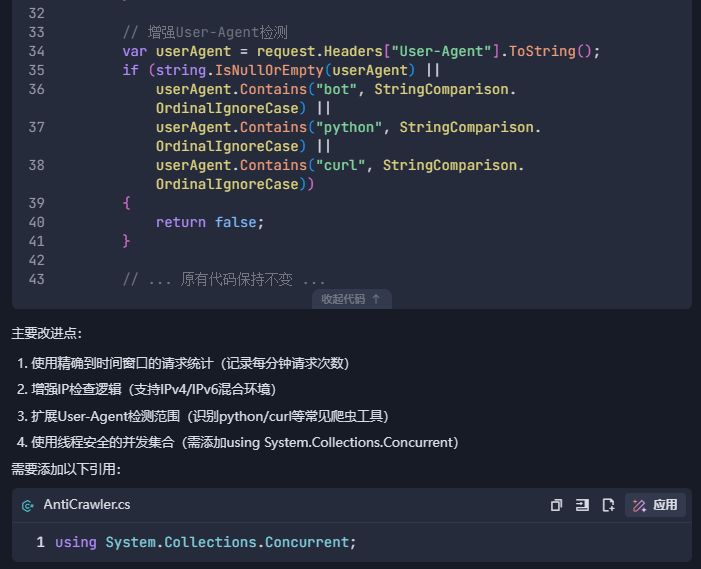Click the 主要改进点 heading text
The height and width of the screenshot is (569, 701).
46,333
